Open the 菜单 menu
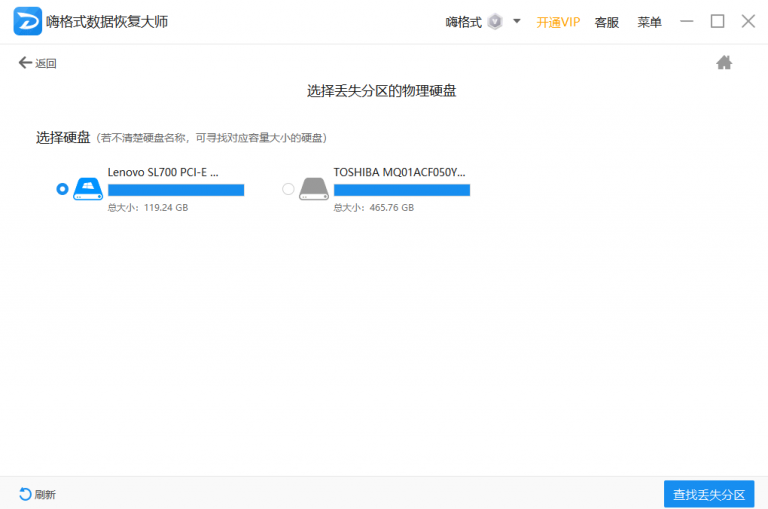 coord(649,22)
